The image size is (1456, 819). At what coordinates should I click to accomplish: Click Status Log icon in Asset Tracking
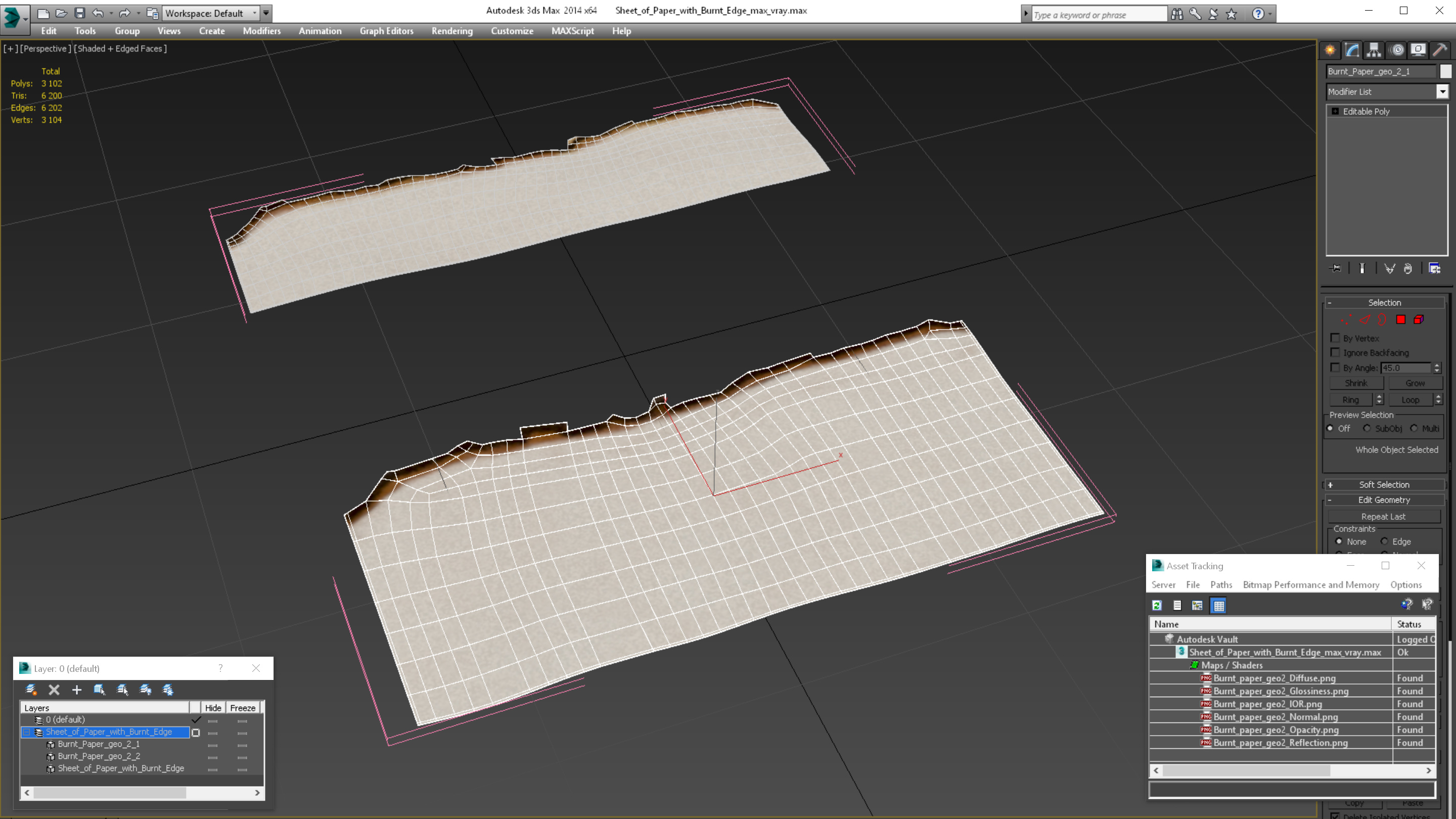tap(1177, 605)
